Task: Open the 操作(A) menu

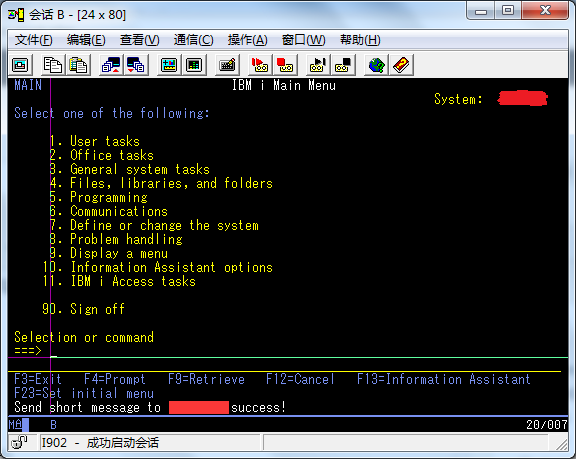Action: click(x=247, y=40)
